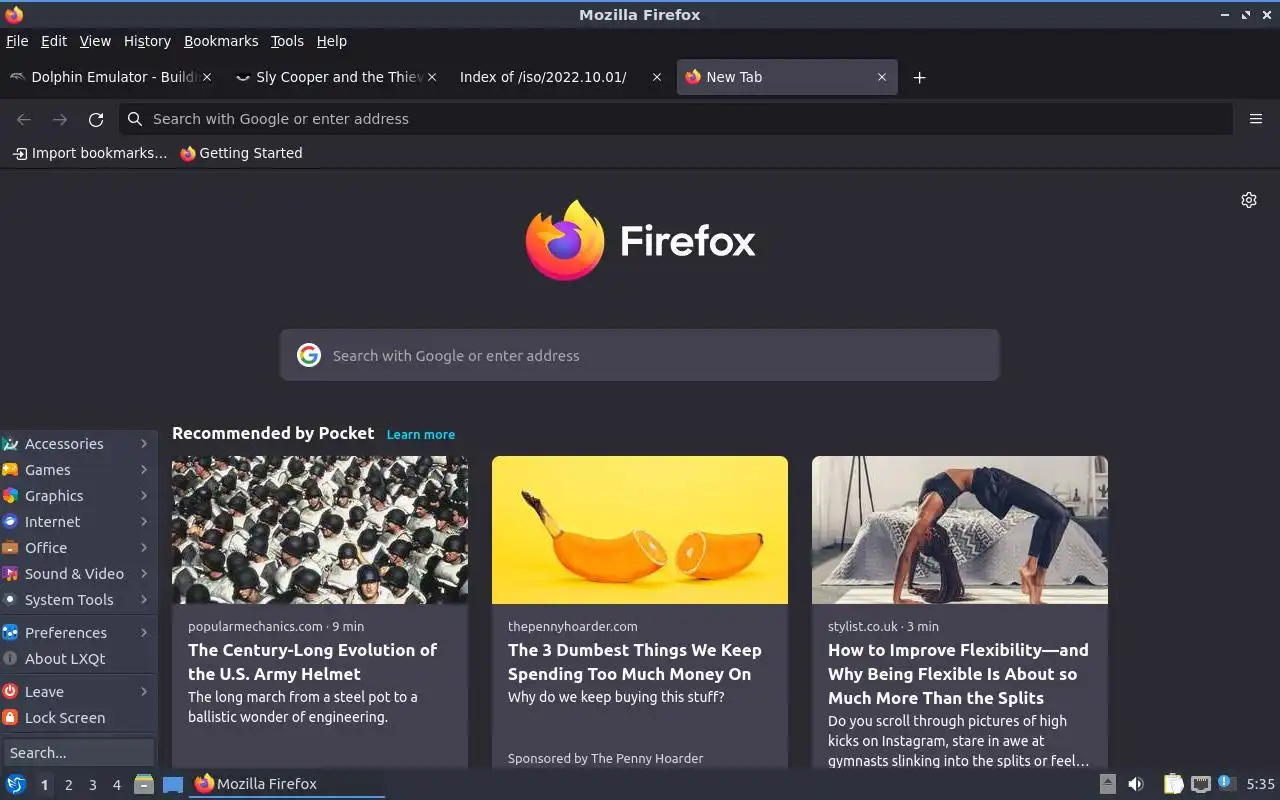Choose Lock Screen in the start menu

point(78,718)
